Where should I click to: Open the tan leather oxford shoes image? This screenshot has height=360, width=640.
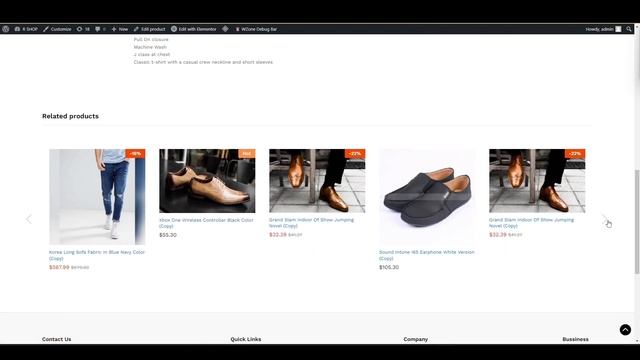pyautogui.click(x=207, y=181)
